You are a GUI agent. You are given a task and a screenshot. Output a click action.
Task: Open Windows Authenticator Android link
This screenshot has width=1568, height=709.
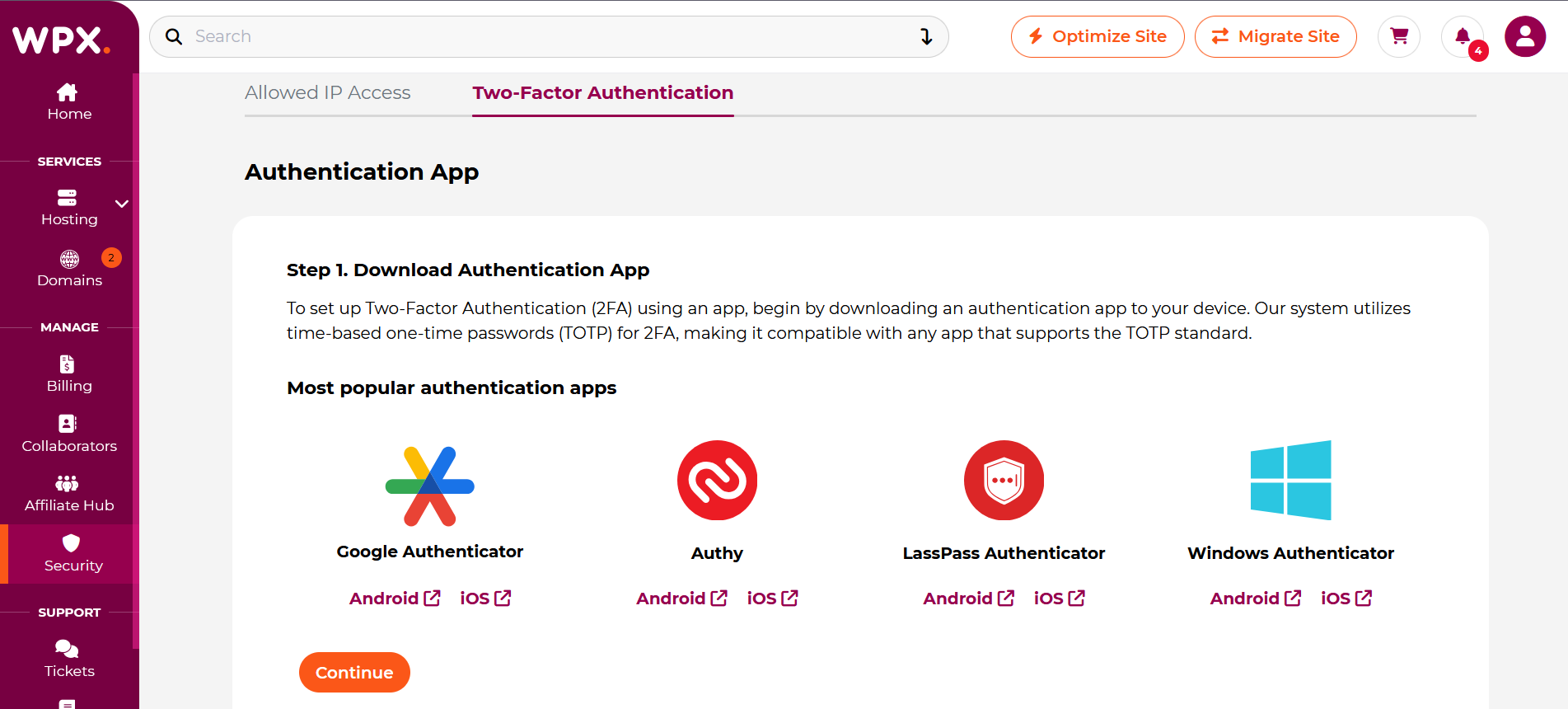click(1256, 599)
